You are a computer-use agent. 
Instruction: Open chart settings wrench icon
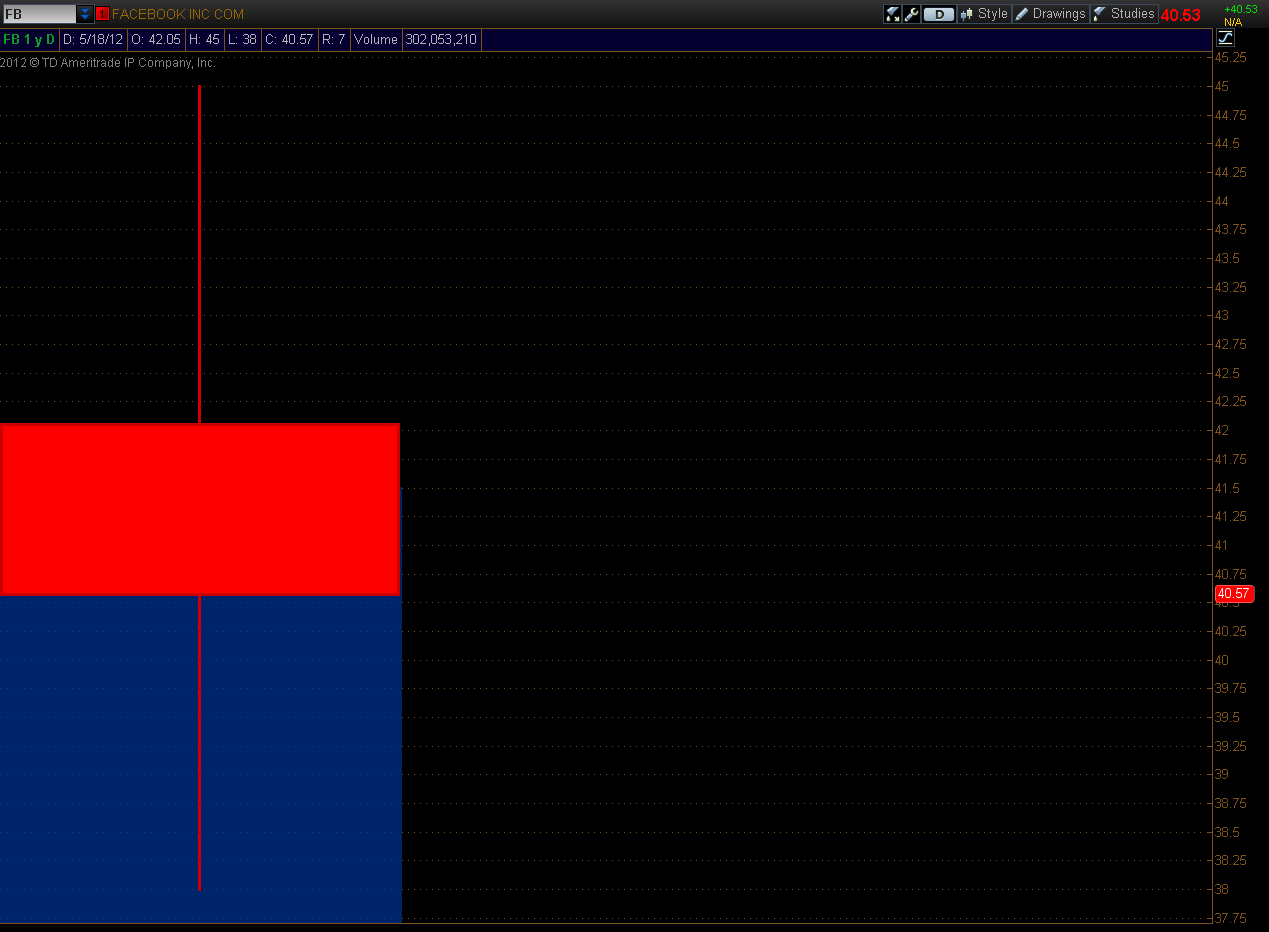click(912, 14)
